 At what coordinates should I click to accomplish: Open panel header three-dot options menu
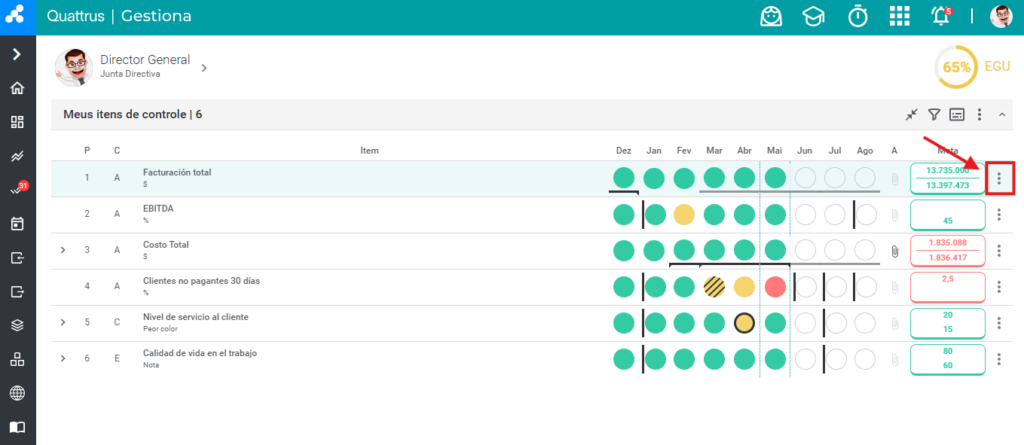[x=979, y=115]
